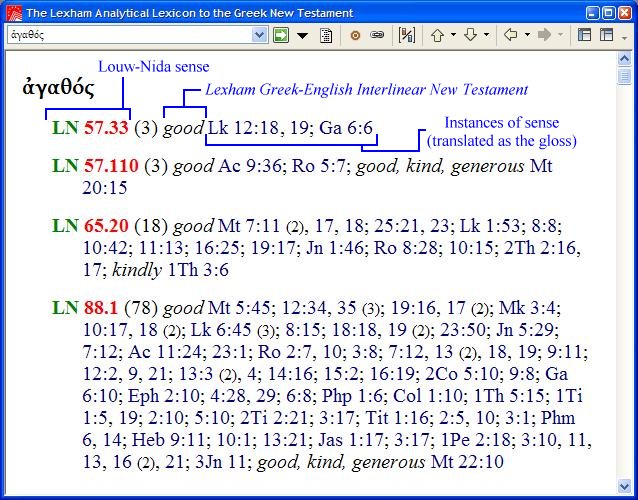The width and height of the screenshot is (638, 500).
Task: Click the Mk 3:4 reference
Action: pyautogui.click(x=529, y=308)
